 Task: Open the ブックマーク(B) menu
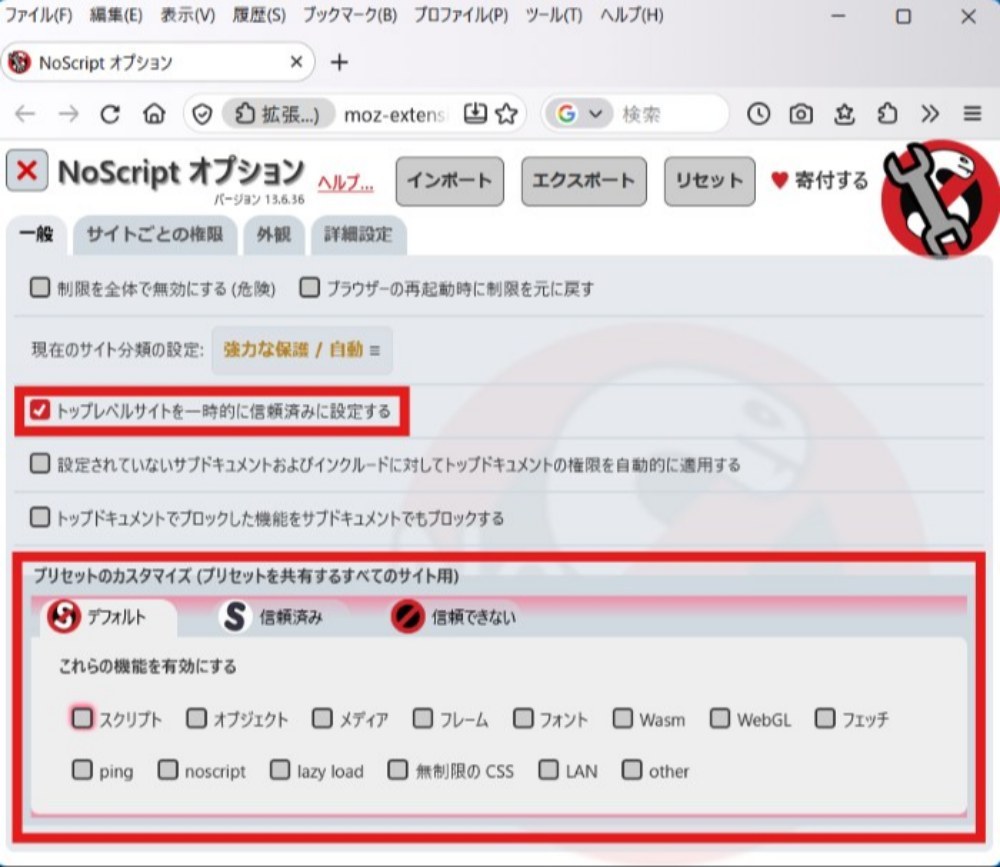click(349, 15)
